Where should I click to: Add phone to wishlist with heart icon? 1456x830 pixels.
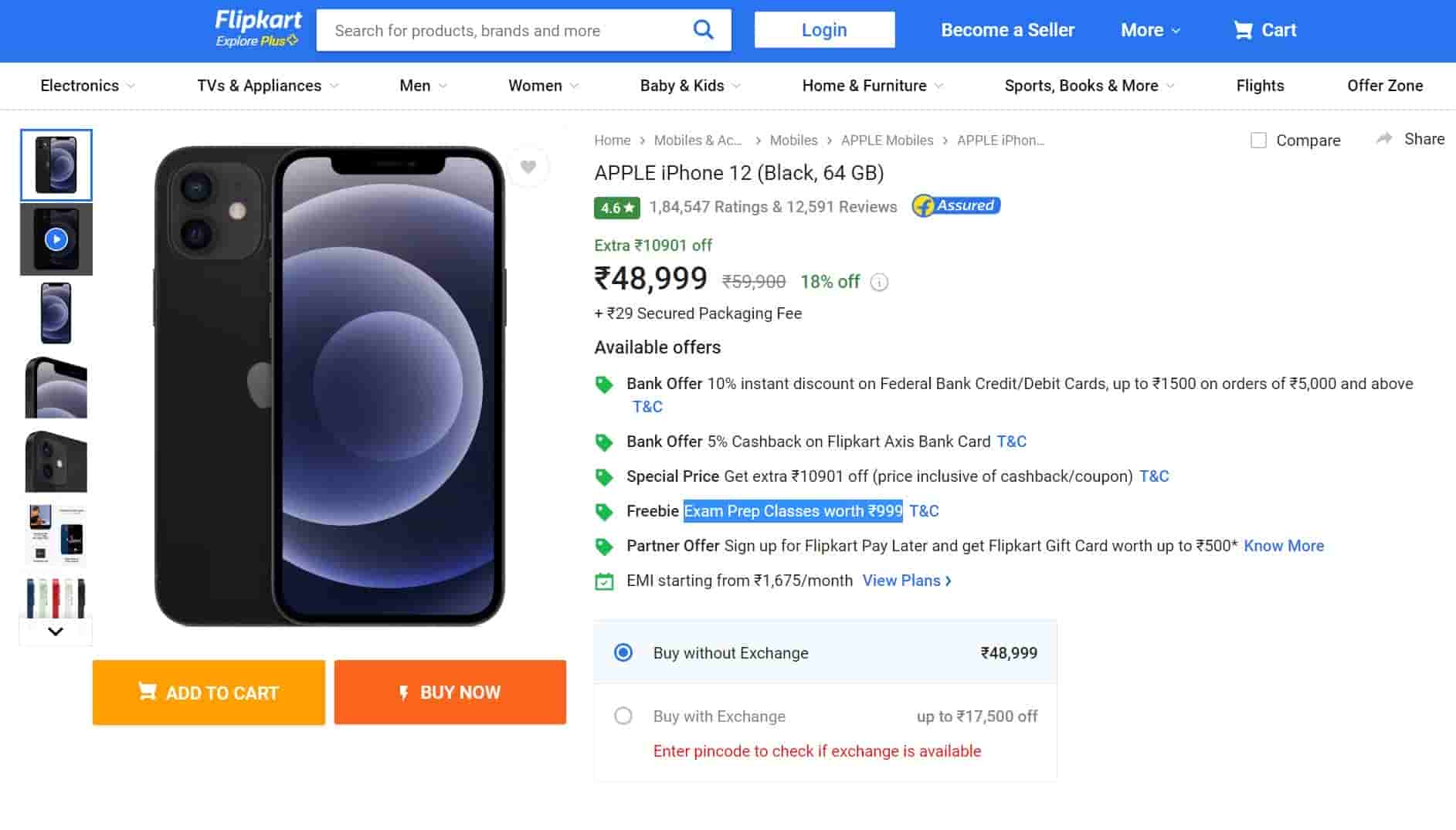[x=528, y=167]
